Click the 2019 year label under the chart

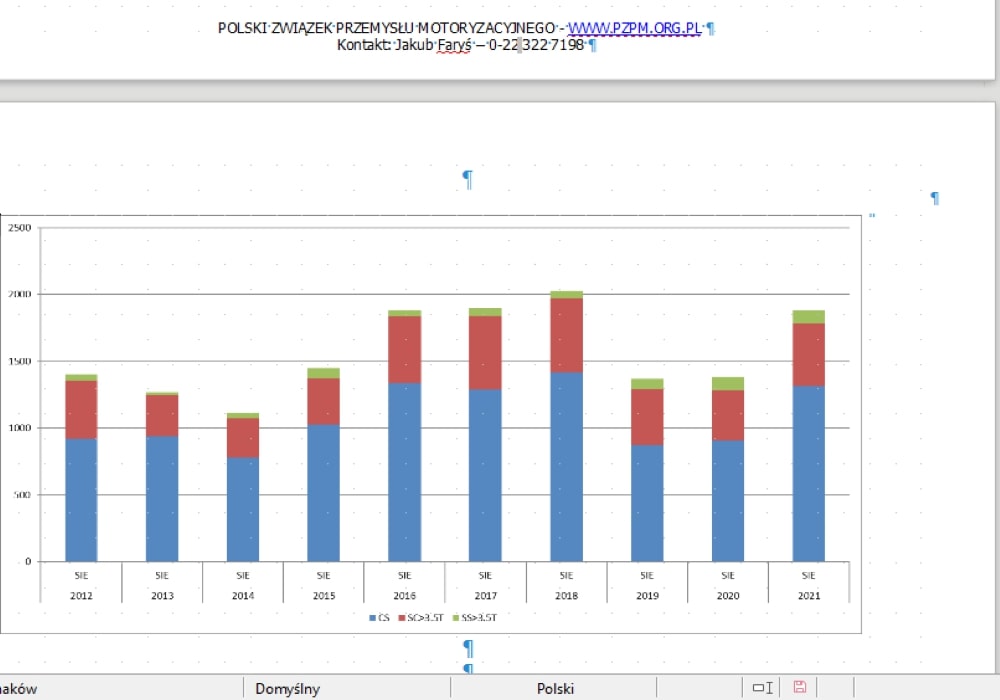pyautogui.click(x=647, y=596)
